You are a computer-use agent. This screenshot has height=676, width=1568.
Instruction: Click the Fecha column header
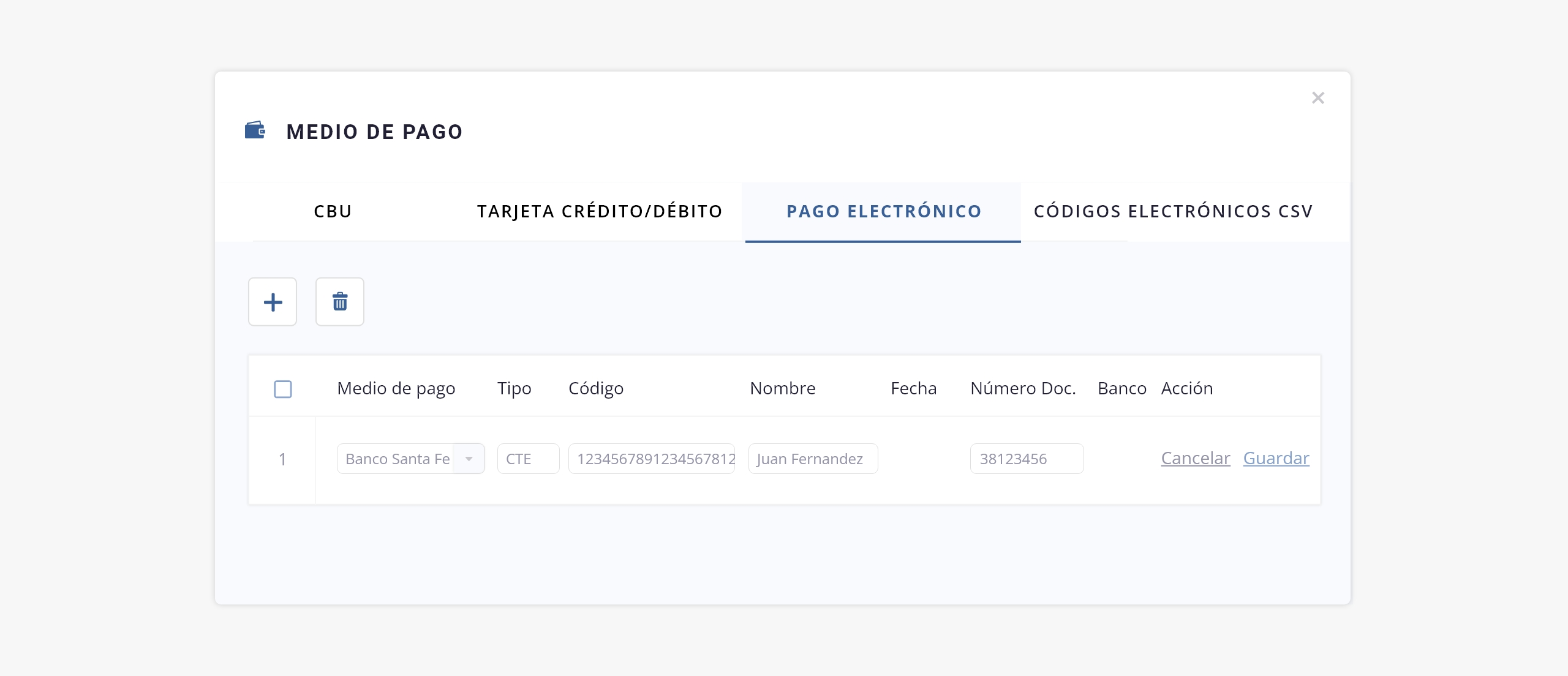tap(913, 388)
